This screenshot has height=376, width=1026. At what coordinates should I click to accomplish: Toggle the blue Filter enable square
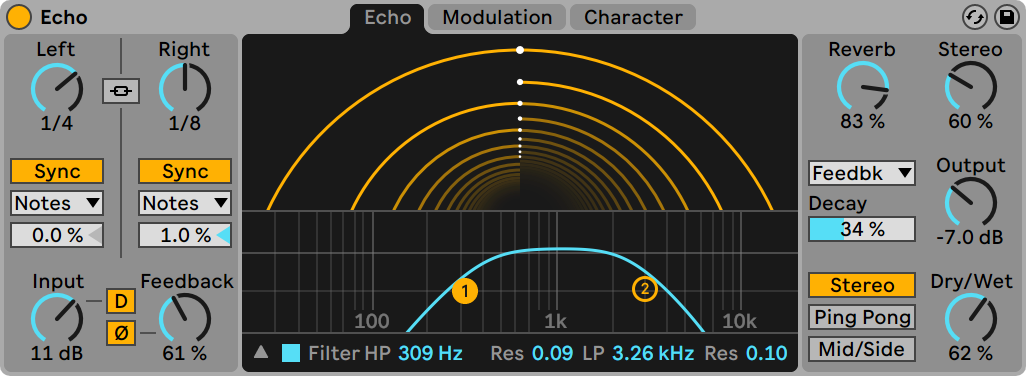[291, 353]
